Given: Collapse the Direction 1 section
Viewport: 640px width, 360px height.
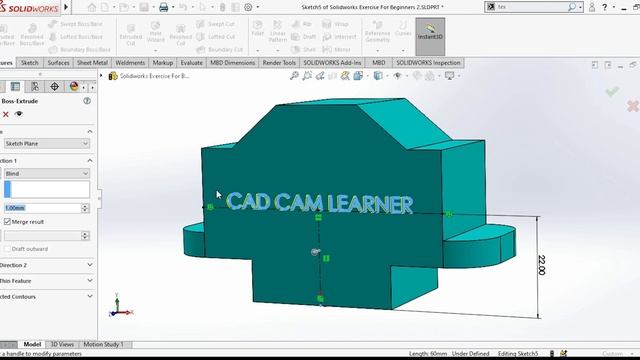Looking at the screenshot, I should tap(90, 160).
